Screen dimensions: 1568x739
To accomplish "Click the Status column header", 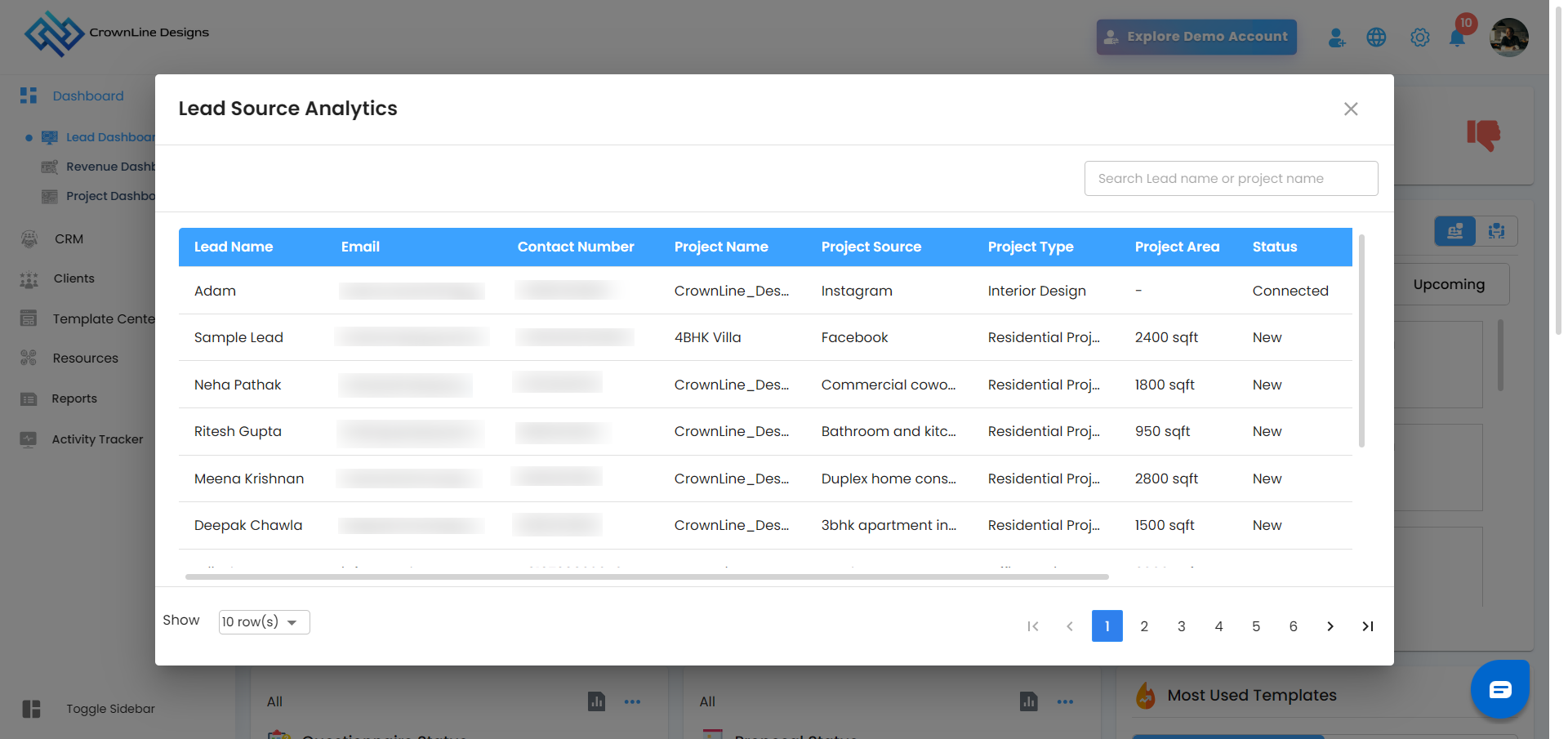I will pyautogui.click(x=1275, y=247).
